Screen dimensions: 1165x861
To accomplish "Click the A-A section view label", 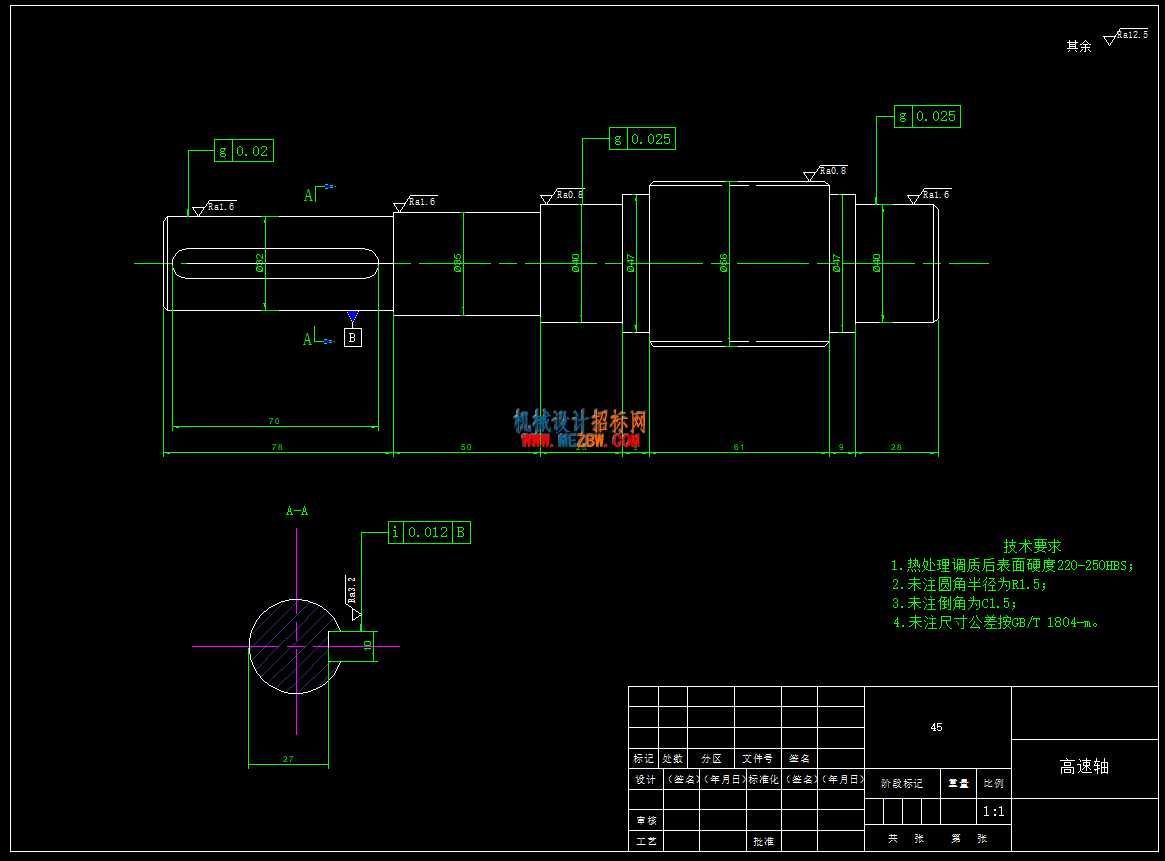I will coord(296,511).
